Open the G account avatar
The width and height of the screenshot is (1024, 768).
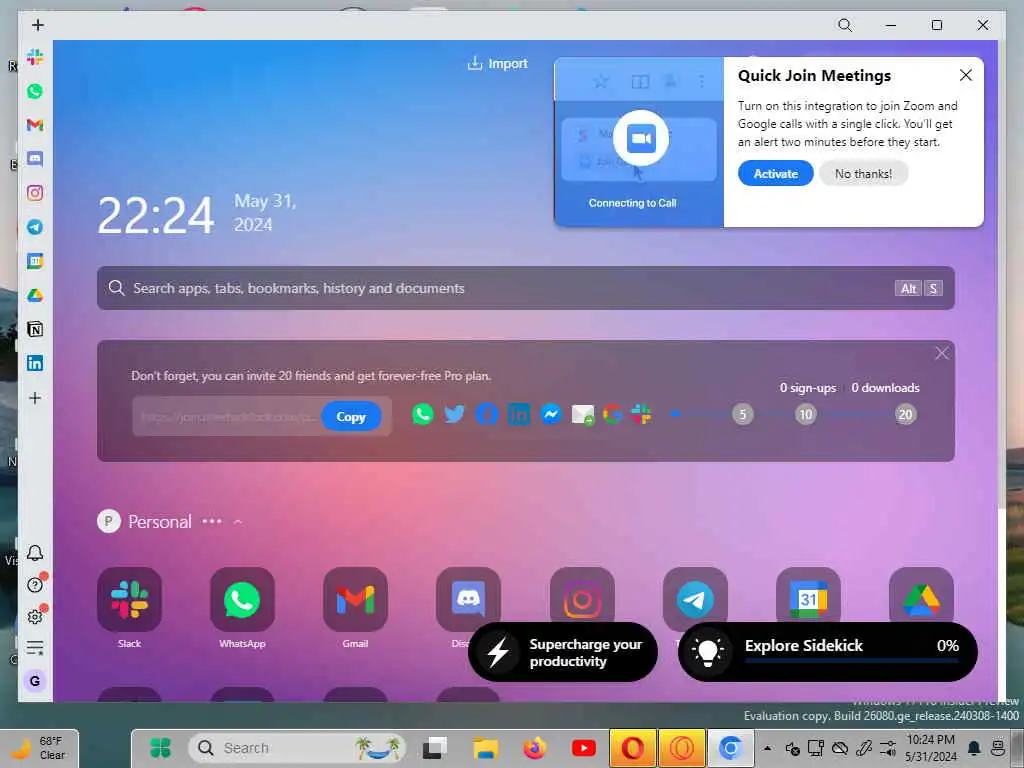pos(35,680)
